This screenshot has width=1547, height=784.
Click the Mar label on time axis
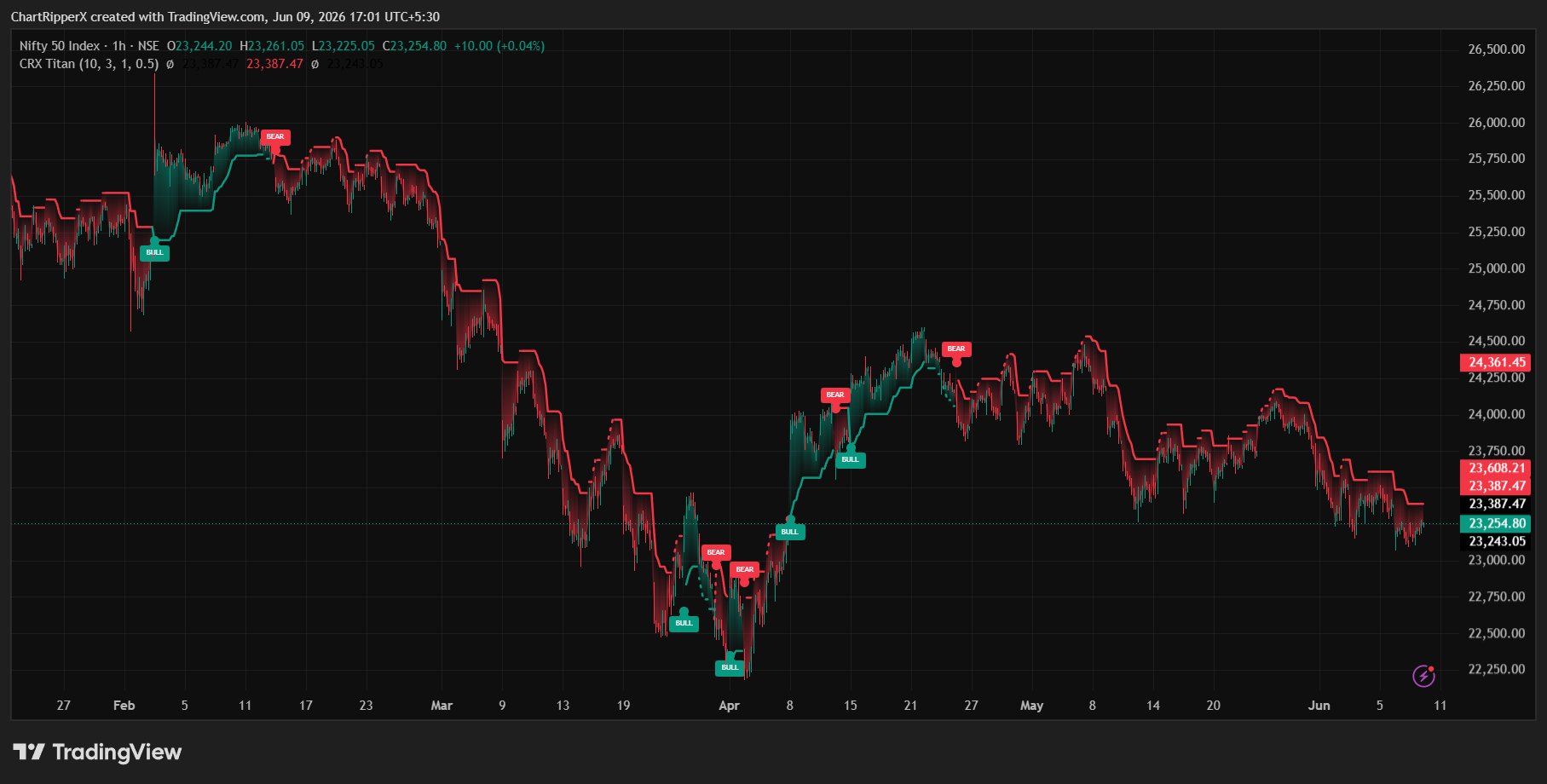[x=442, y=706]
